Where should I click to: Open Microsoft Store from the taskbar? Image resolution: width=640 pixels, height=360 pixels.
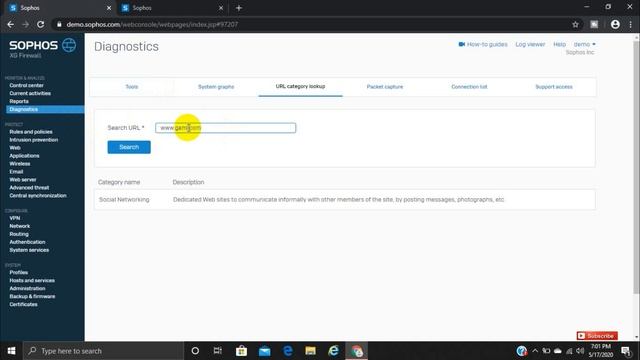[241, 351]
